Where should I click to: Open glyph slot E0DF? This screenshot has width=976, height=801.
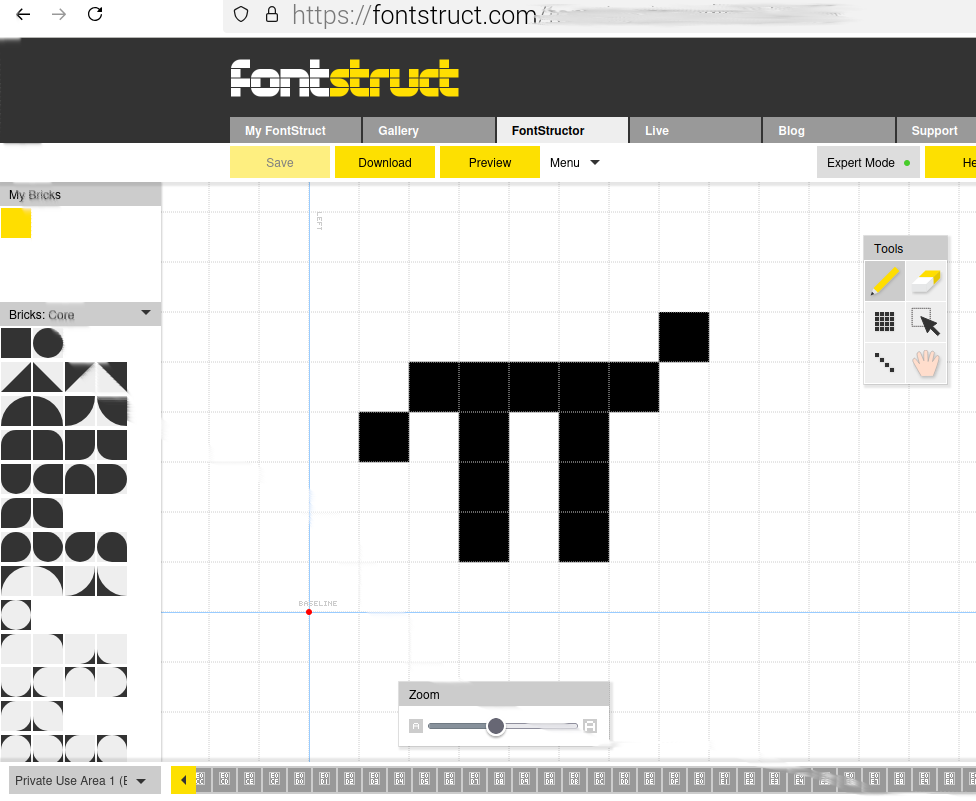pyautogui.click(x=674, y=779)
